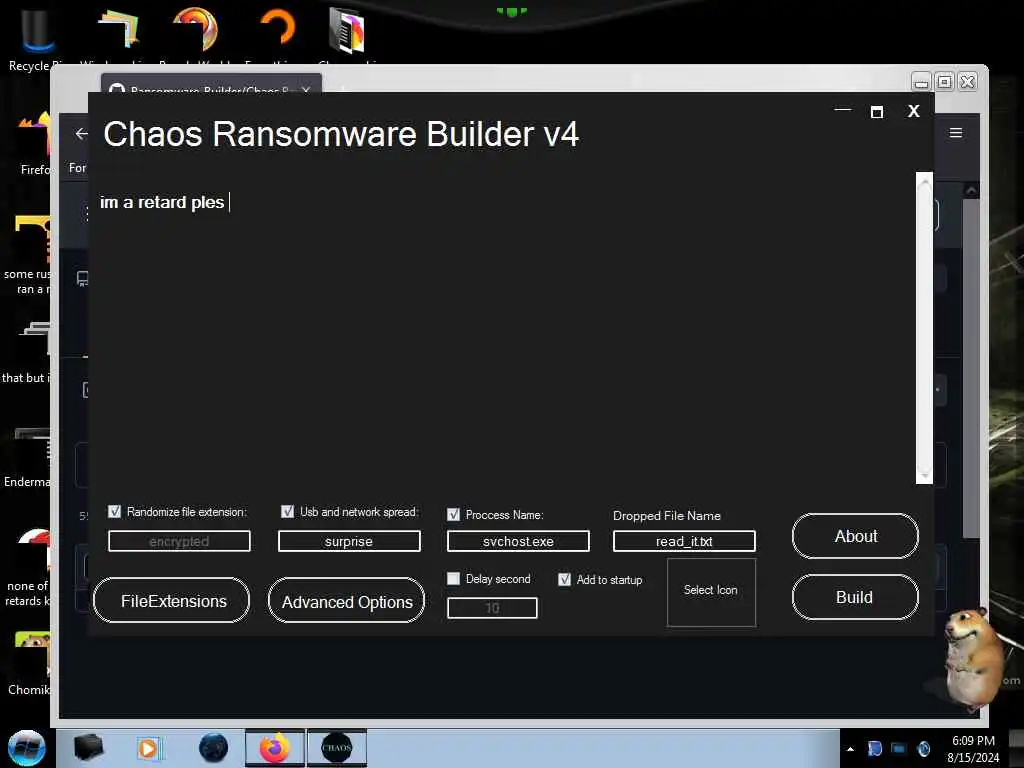Click the note text area scrollbar
This screenshot has width=1024, height=768.
(x=924, y=328)
